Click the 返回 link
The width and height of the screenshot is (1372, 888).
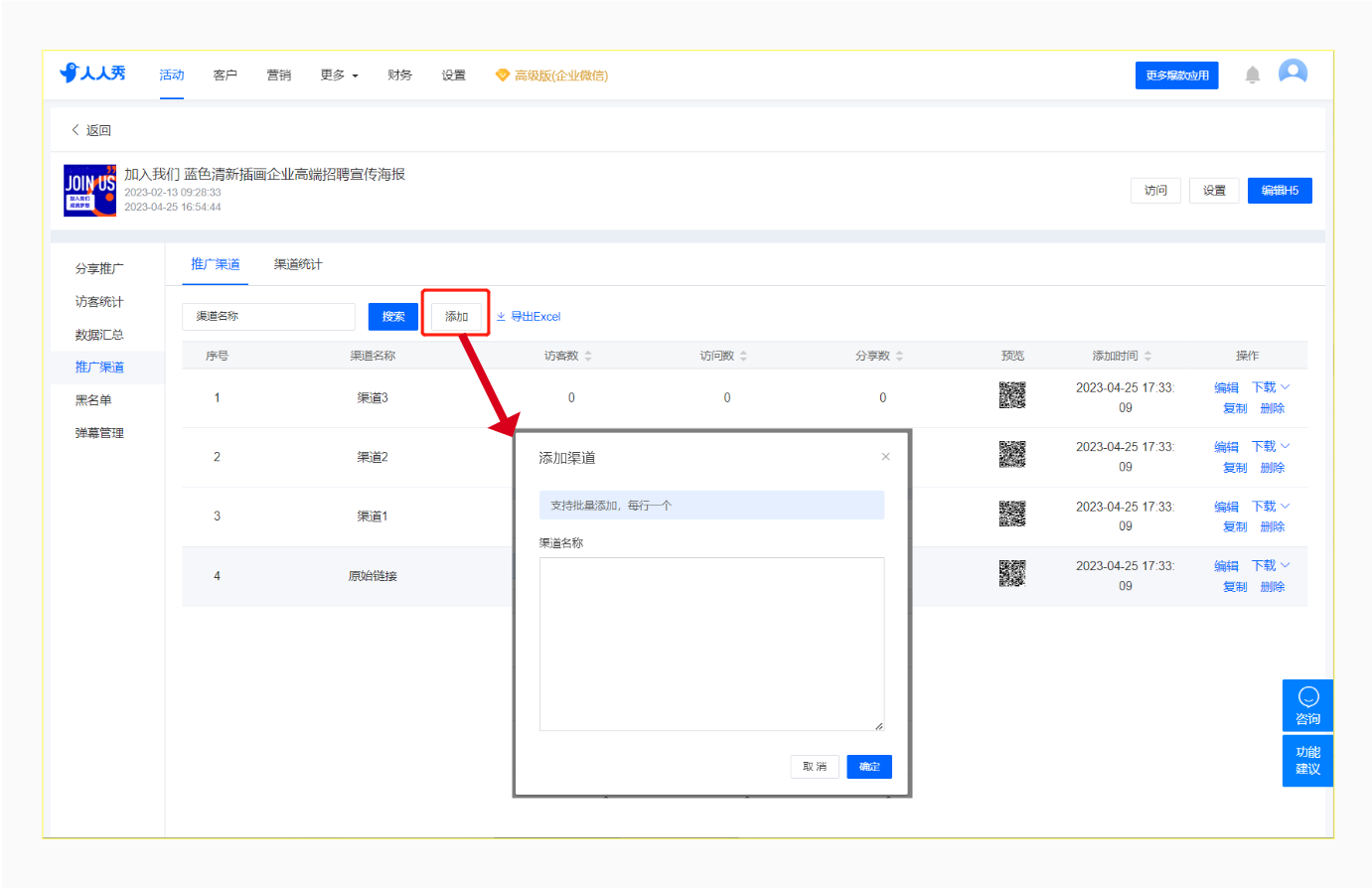click(98, 130)
